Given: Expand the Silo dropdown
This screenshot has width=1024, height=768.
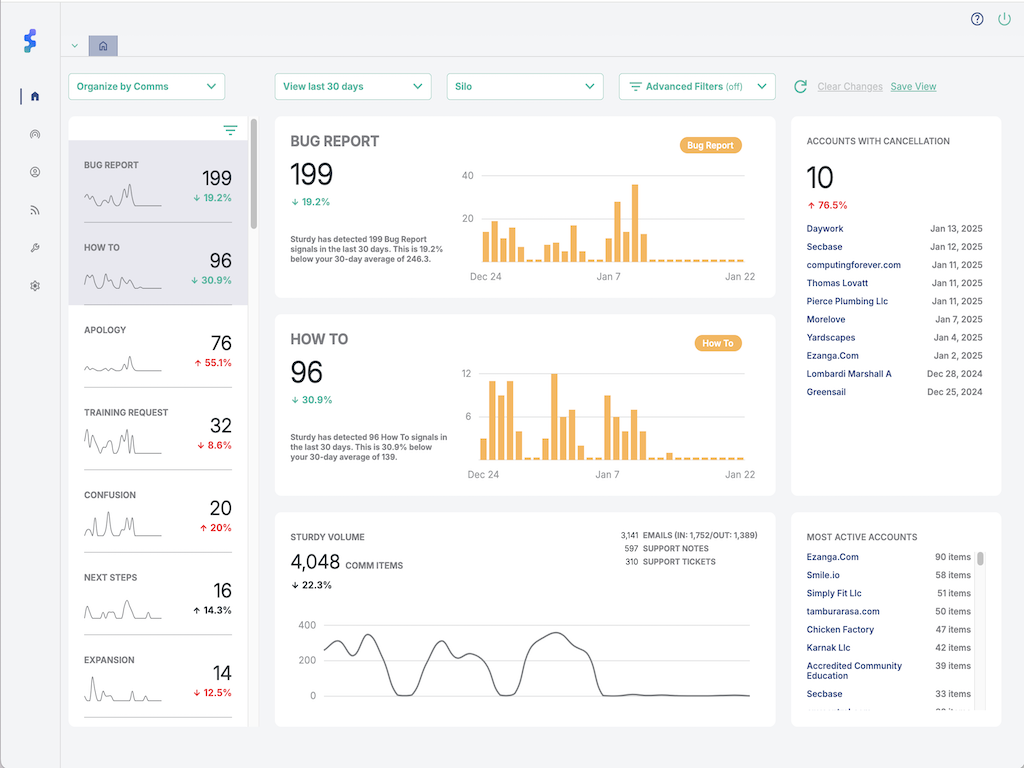Looking at the screenshot, I should click(x=524, y=87).
